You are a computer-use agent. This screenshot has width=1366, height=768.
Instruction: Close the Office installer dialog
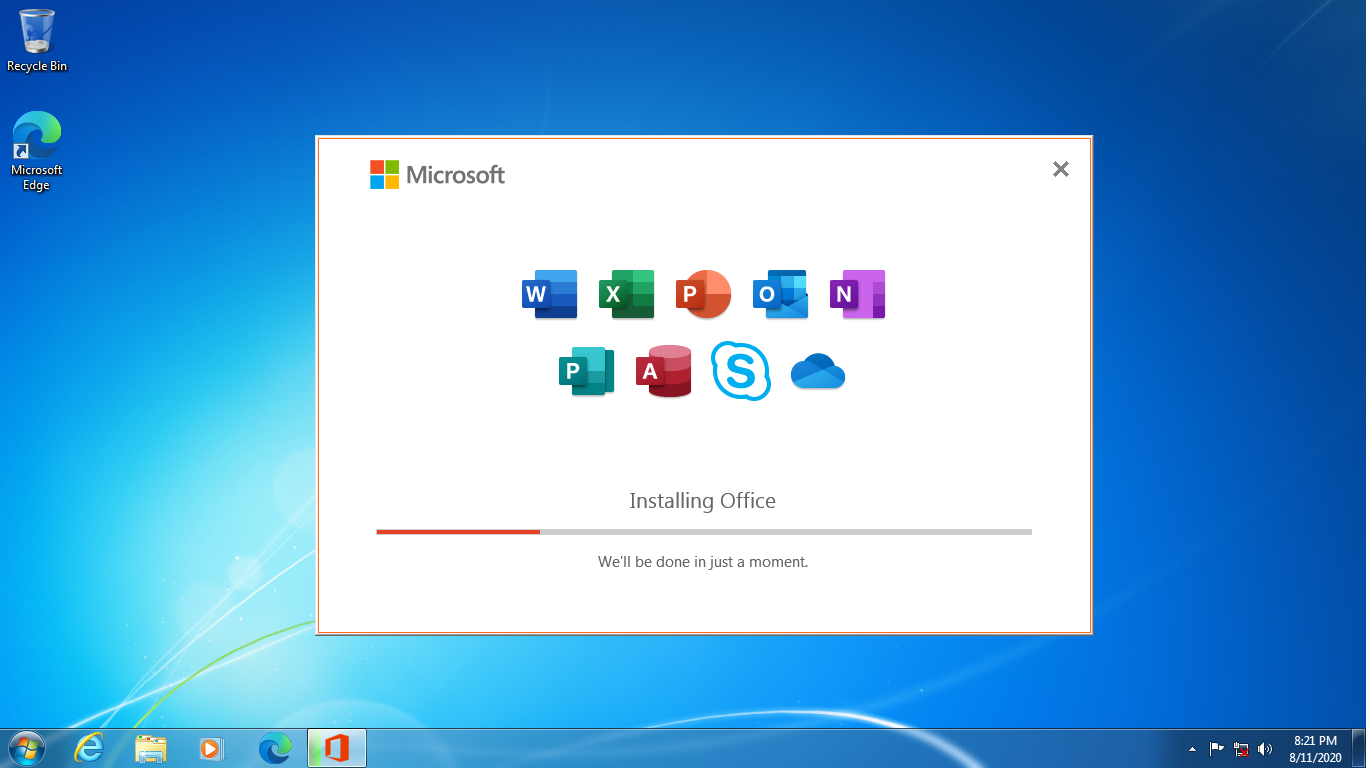point(1061,169)
